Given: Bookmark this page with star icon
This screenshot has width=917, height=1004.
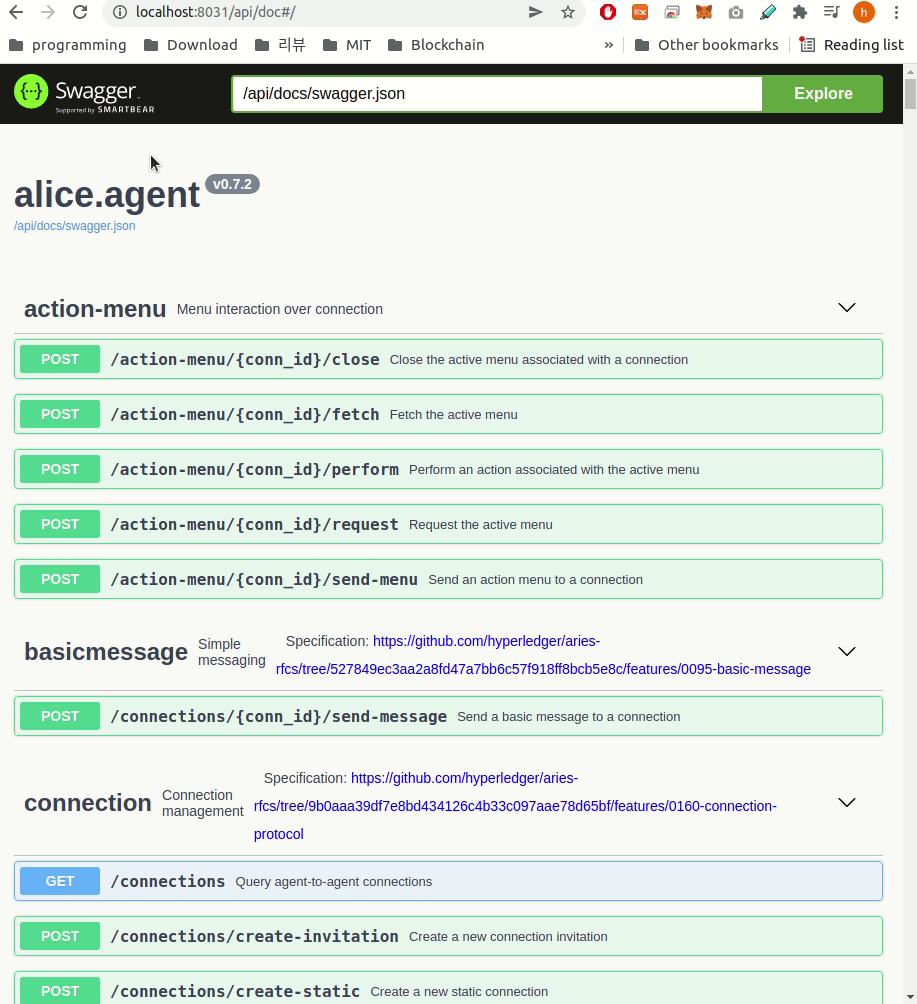Looking at the screenshot, I should (567, 12).
